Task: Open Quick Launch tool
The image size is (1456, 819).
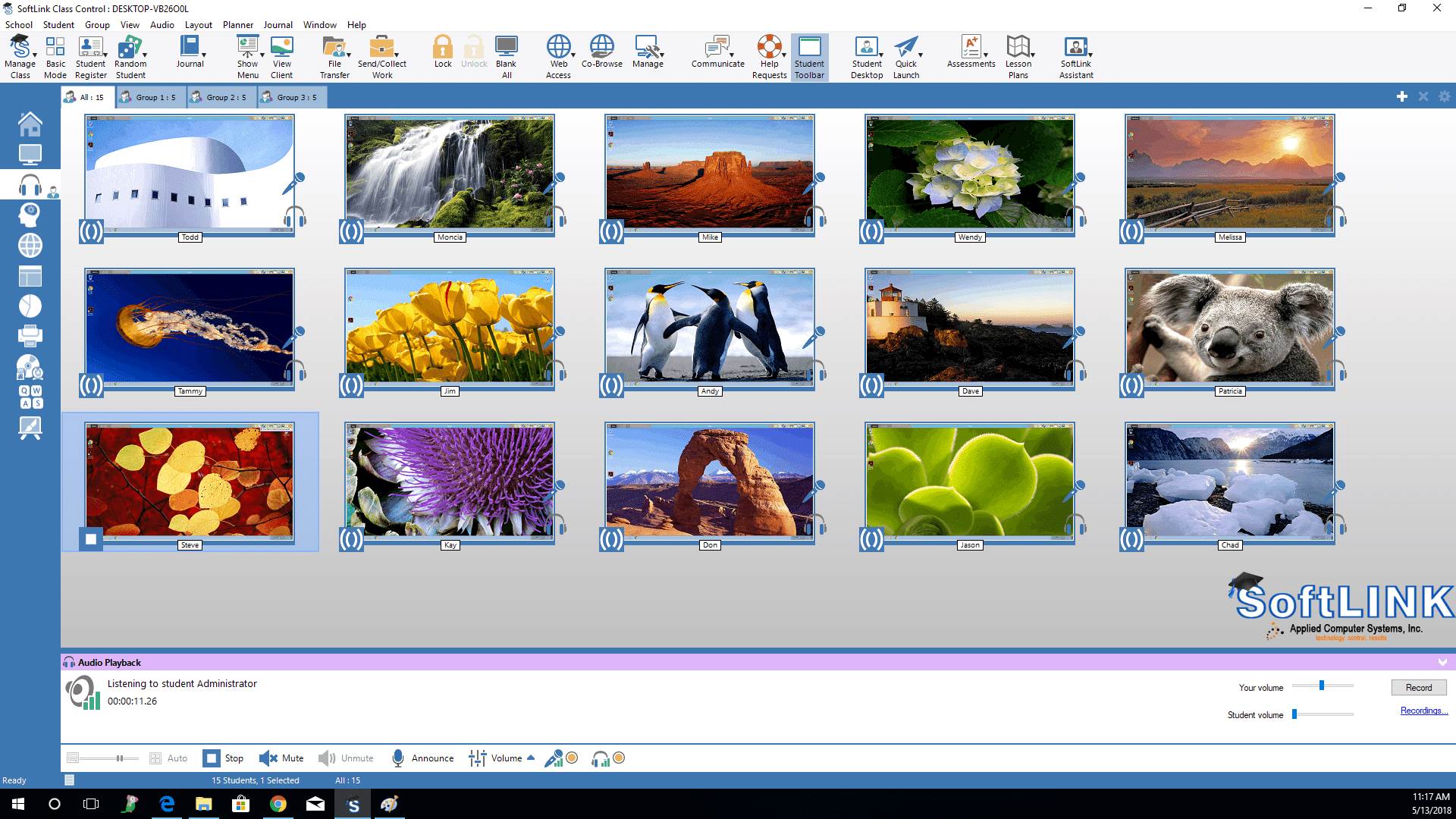Action: click(906, 57)
